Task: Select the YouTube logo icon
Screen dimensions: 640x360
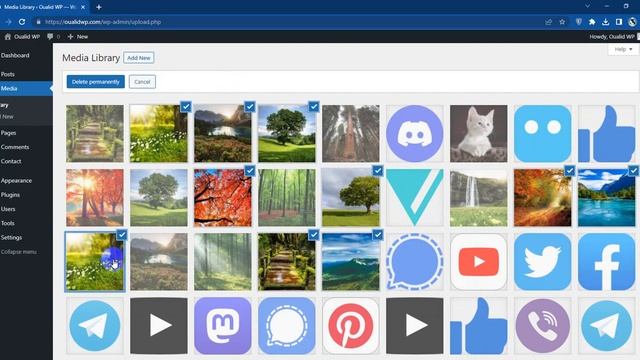Action: 479,262
